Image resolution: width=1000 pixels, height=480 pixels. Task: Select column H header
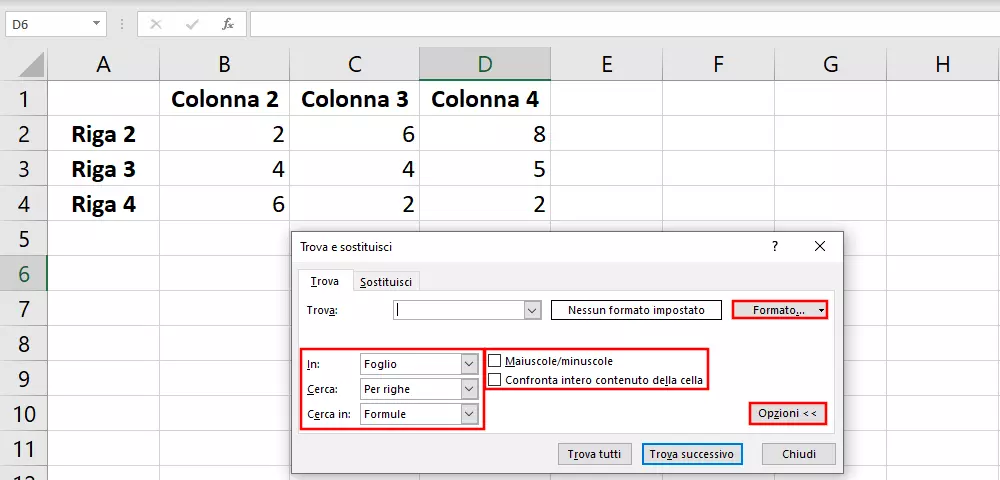(x=943, y=64)
